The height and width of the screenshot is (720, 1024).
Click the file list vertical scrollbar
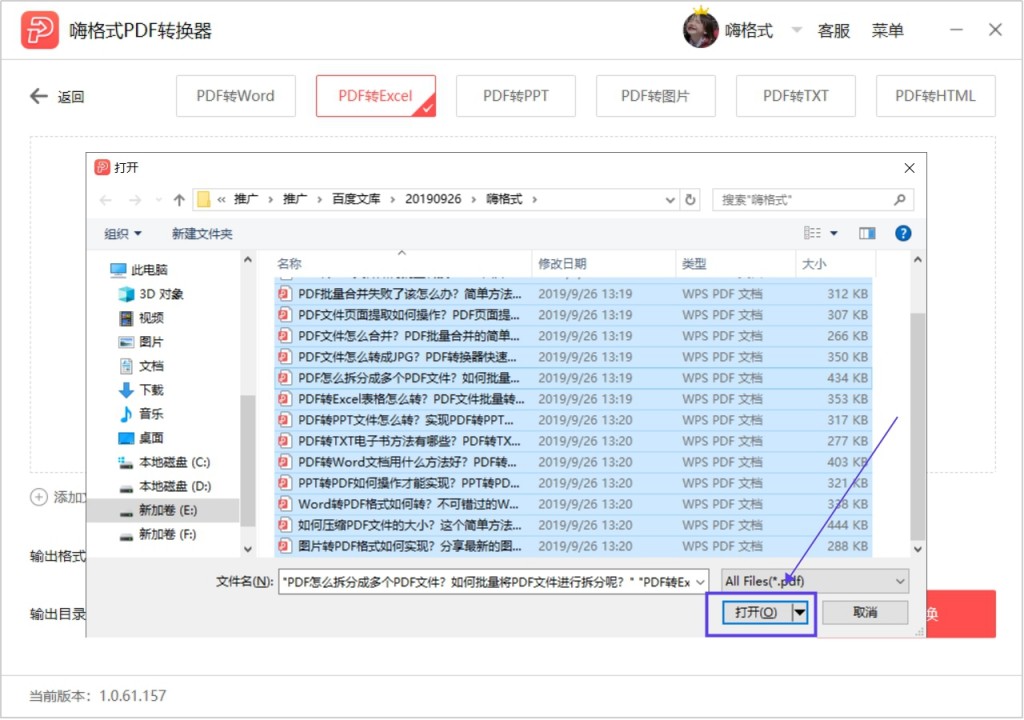click(x=917, y=426)
